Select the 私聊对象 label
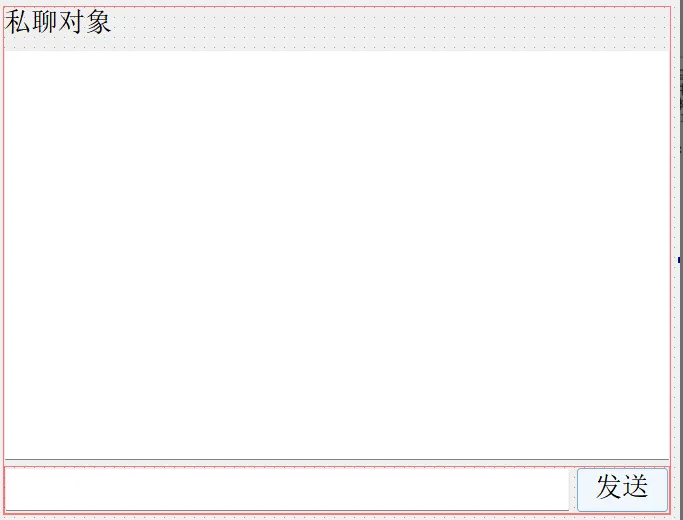683x520 pixels. 57,22
